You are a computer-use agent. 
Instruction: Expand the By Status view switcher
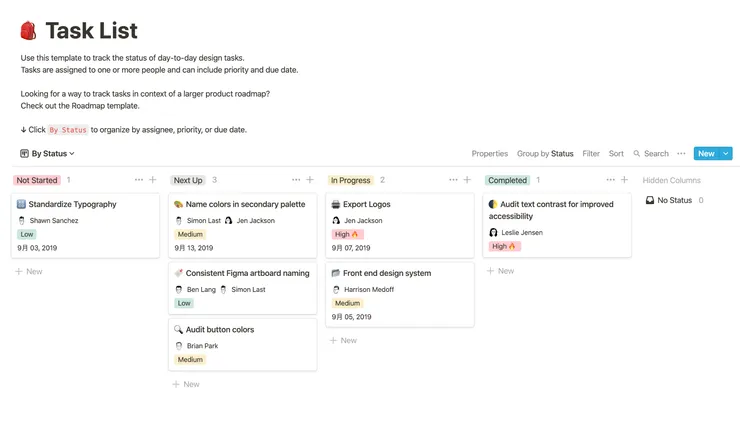point(48,154)
